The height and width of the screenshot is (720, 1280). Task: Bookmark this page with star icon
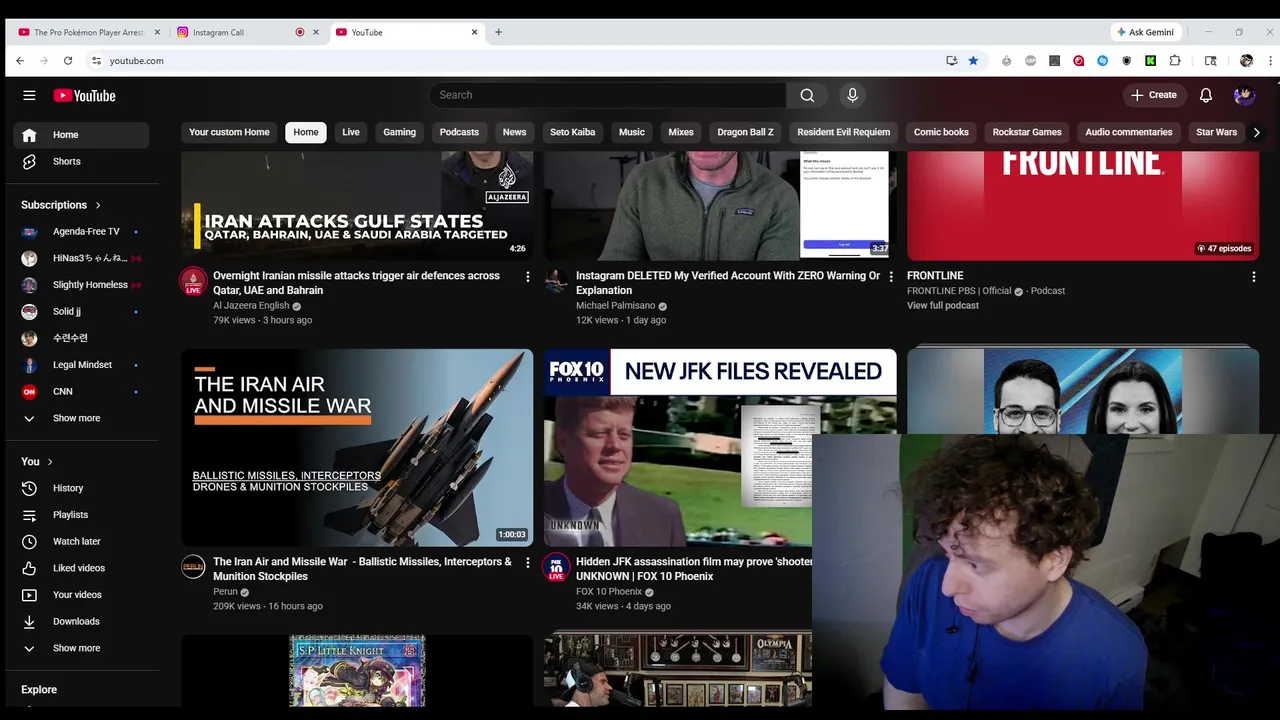pyautogui.click(x=973, y=61)
